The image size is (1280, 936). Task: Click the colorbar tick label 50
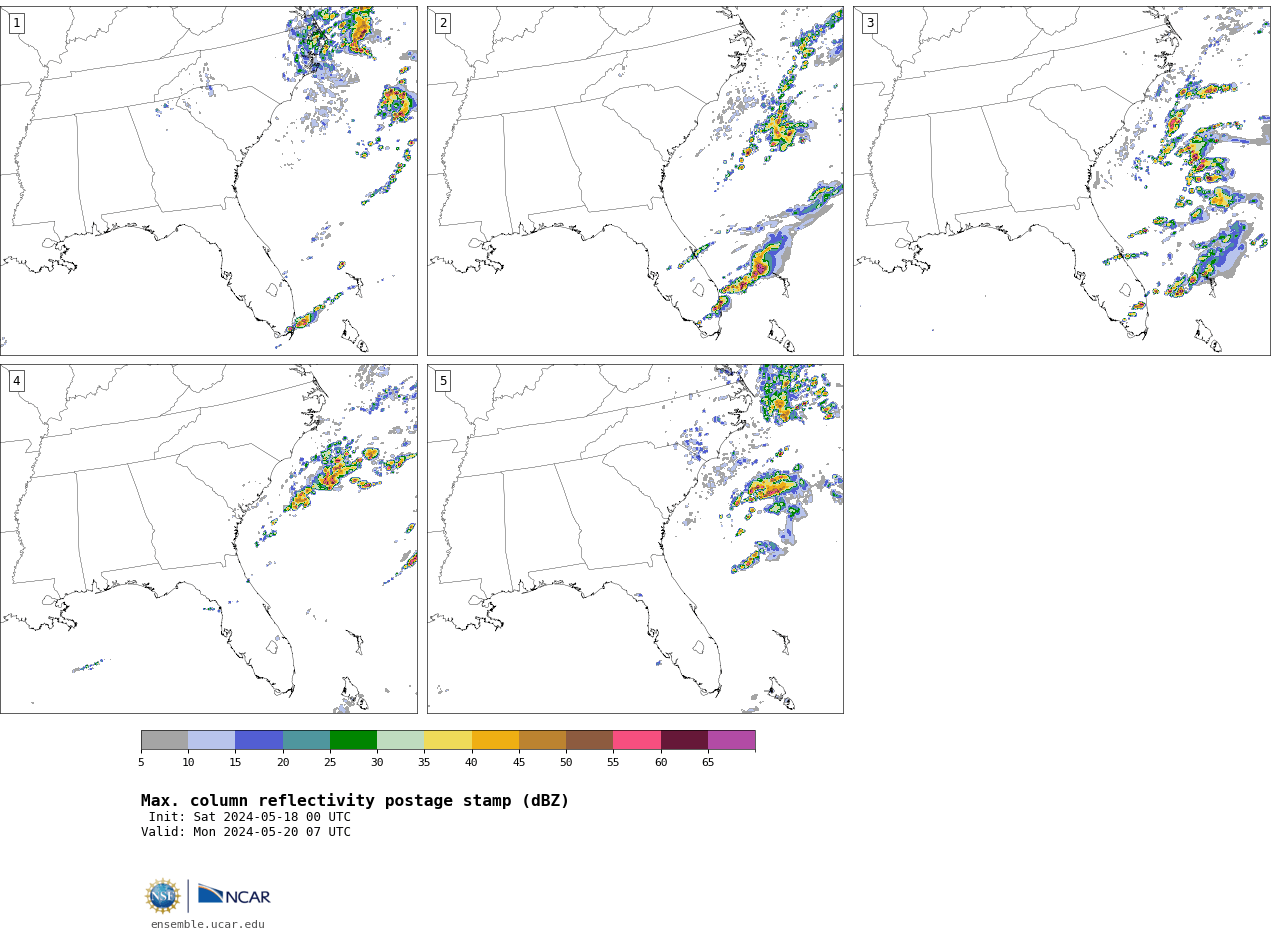point(566,763)
